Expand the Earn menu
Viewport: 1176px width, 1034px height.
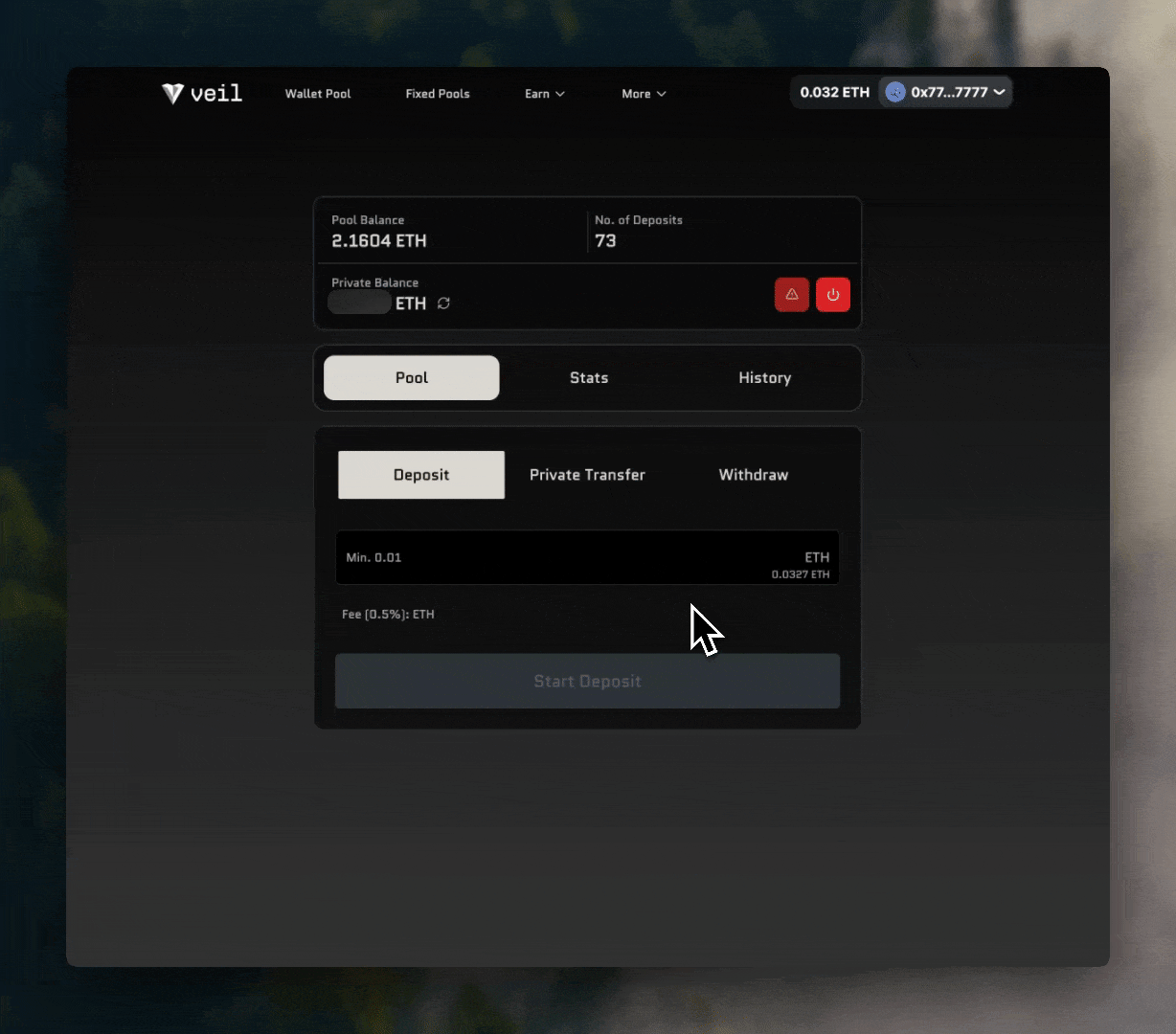pyautogui.click(x=545, y=94)
